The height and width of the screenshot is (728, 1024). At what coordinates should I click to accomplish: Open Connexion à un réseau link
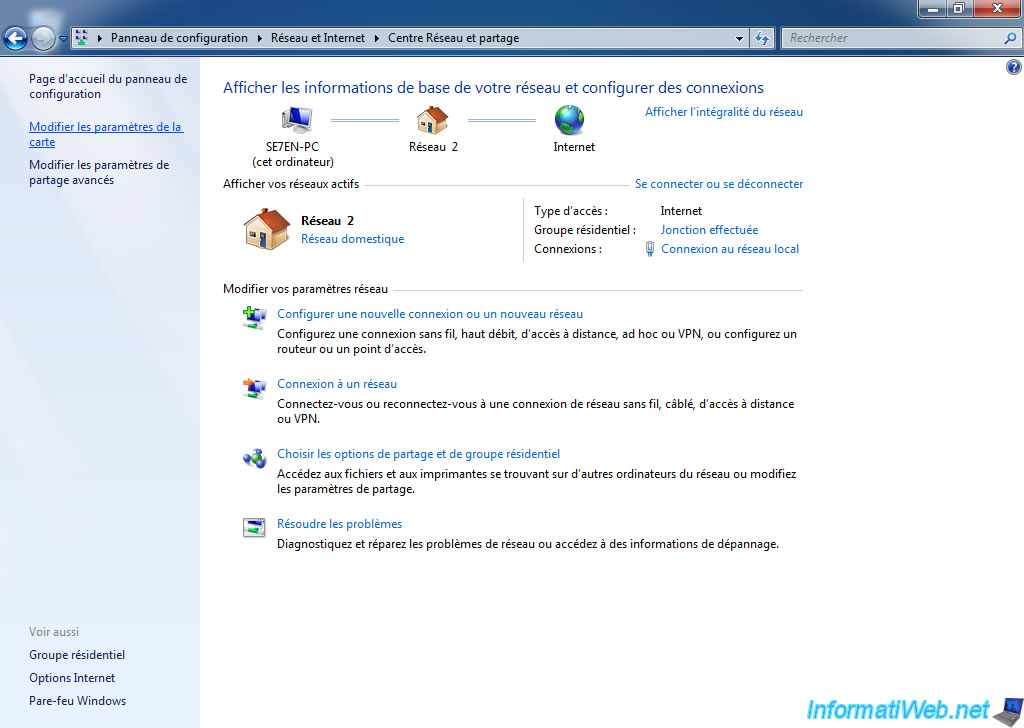tap(337, 384)
